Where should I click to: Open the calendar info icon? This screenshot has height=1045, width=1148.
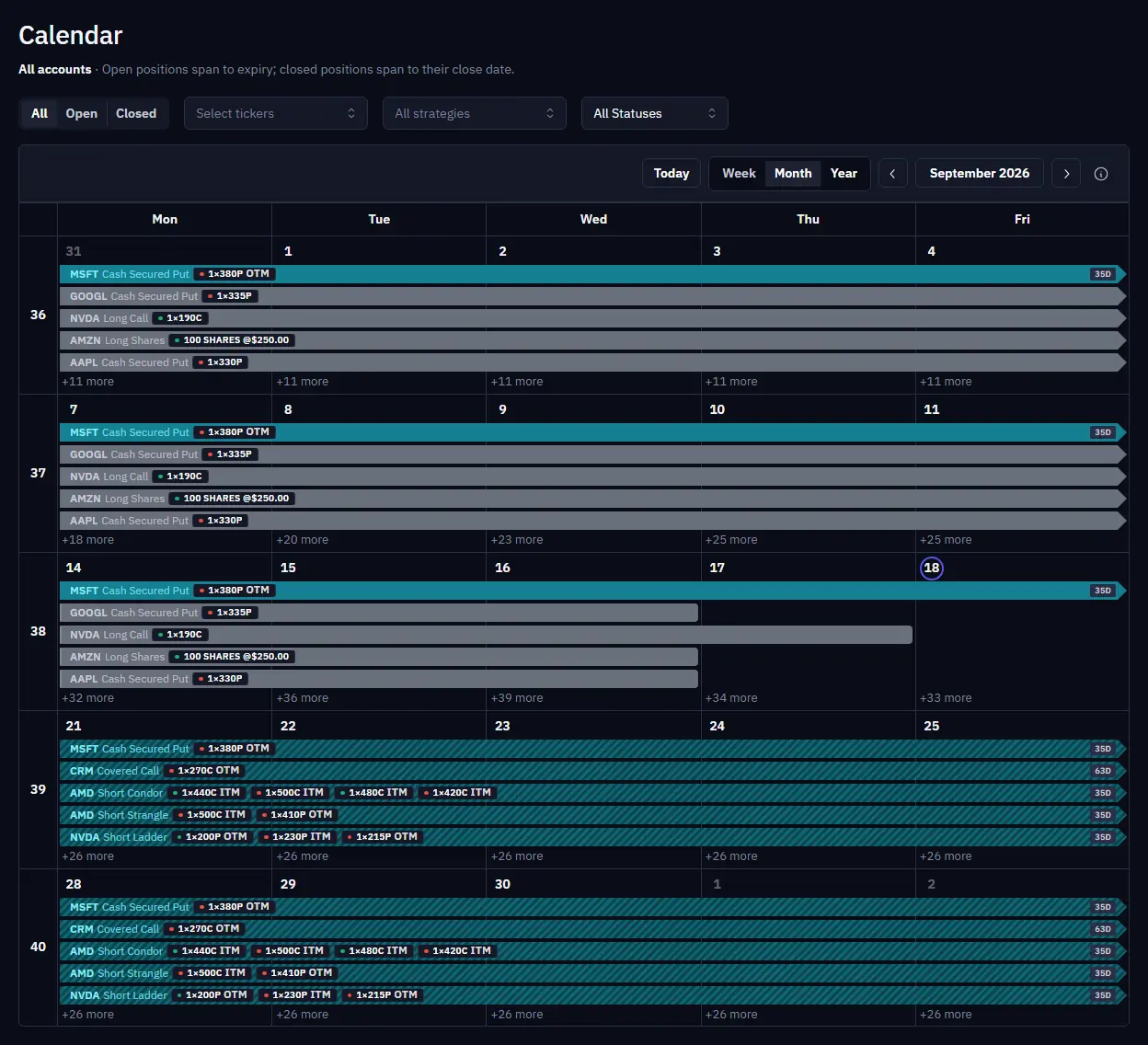1101,173
